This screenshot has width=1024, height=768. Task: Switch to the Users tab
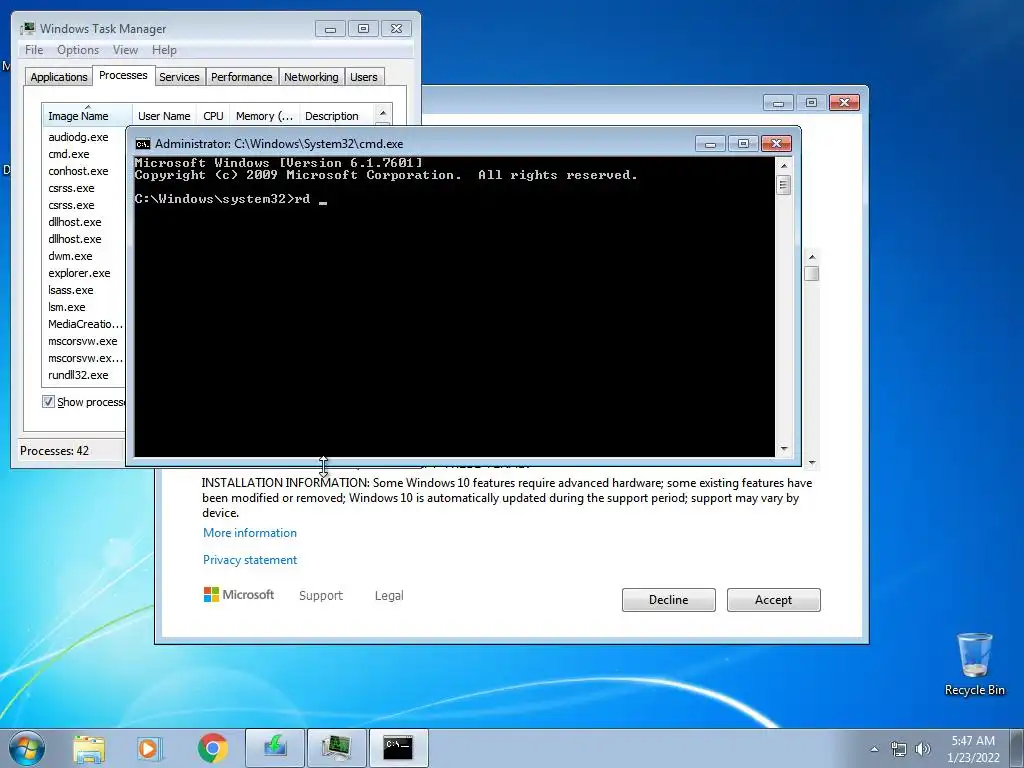[x=364, y=77]
